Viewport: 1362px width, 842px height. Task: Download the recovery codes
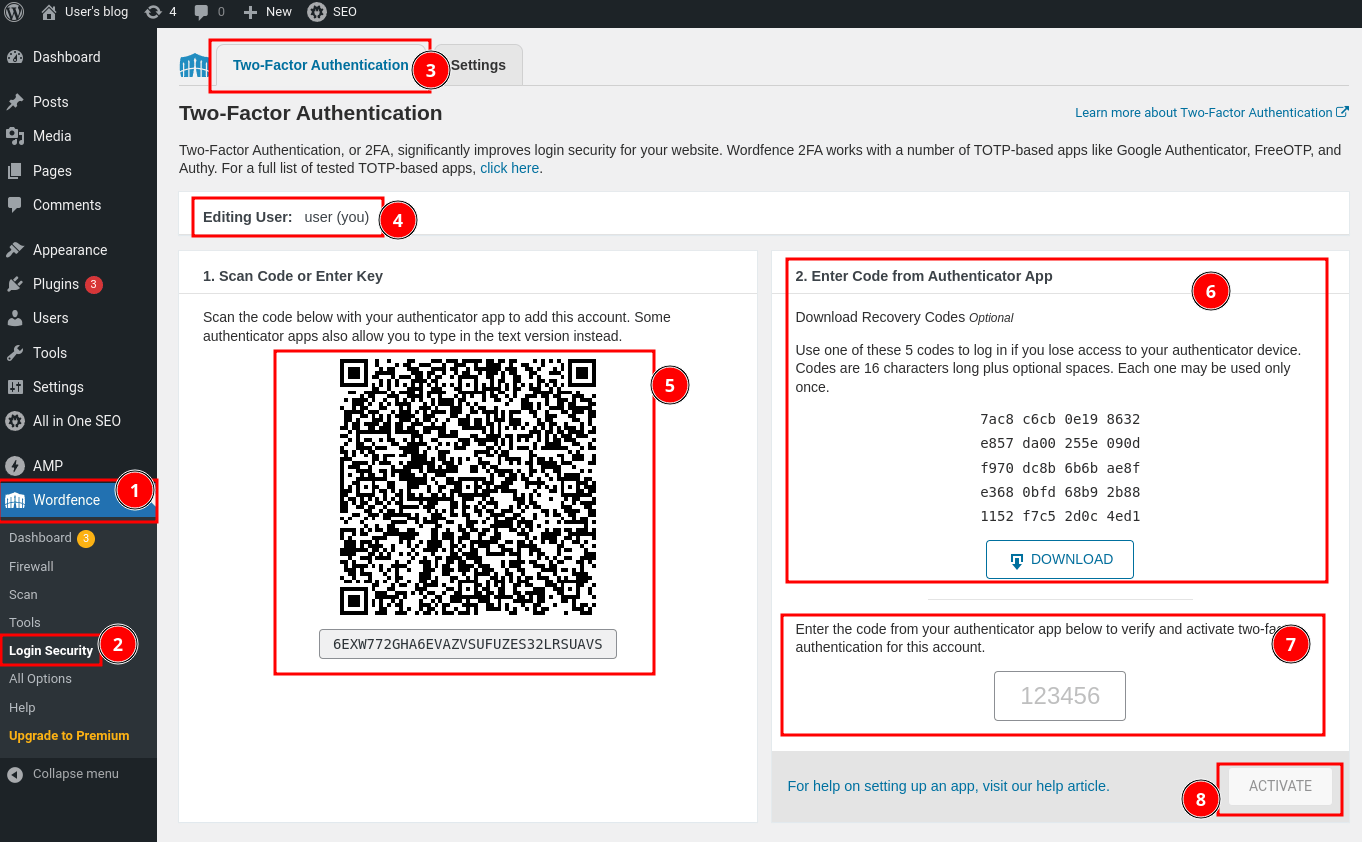click(x=1059, y=560)
